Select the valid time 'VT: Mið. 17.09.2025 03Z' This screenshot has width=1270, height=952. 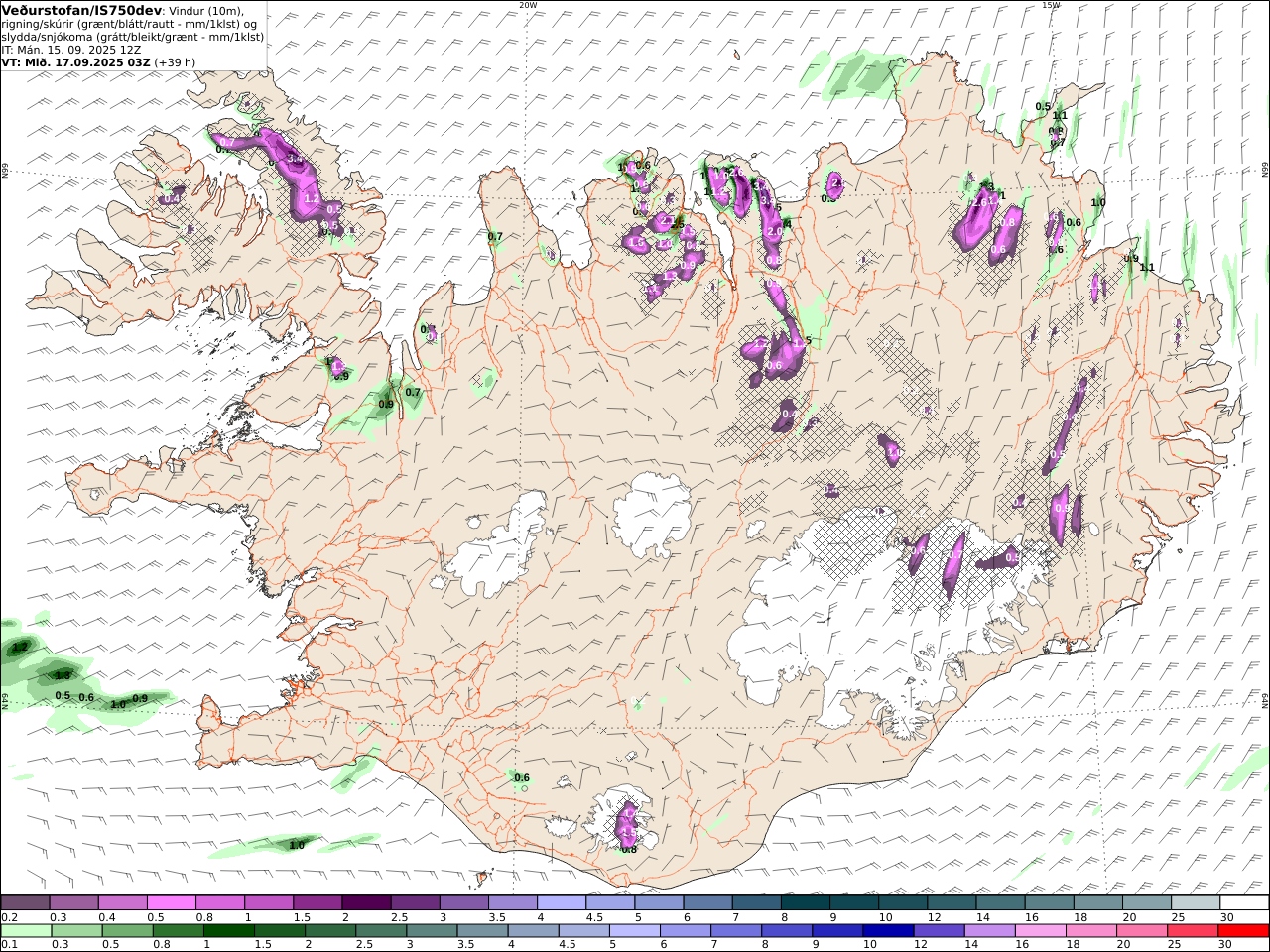(76, 61)
